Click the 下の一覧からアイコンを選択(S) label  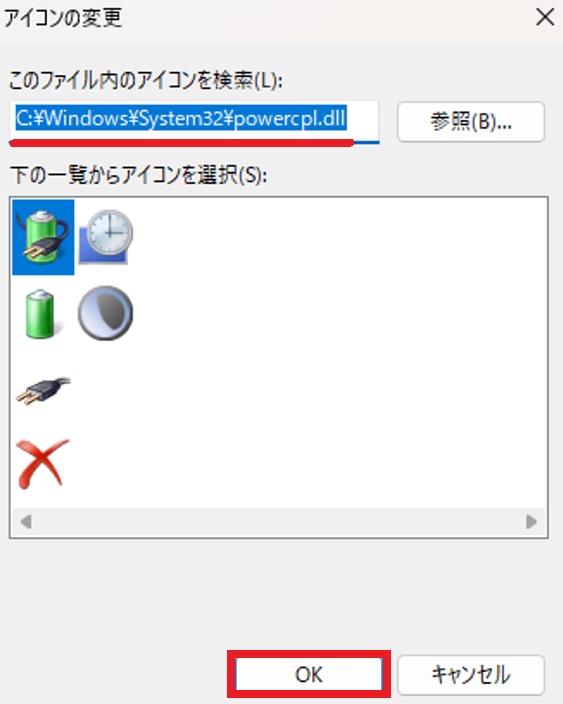click(x=138, y=175)
